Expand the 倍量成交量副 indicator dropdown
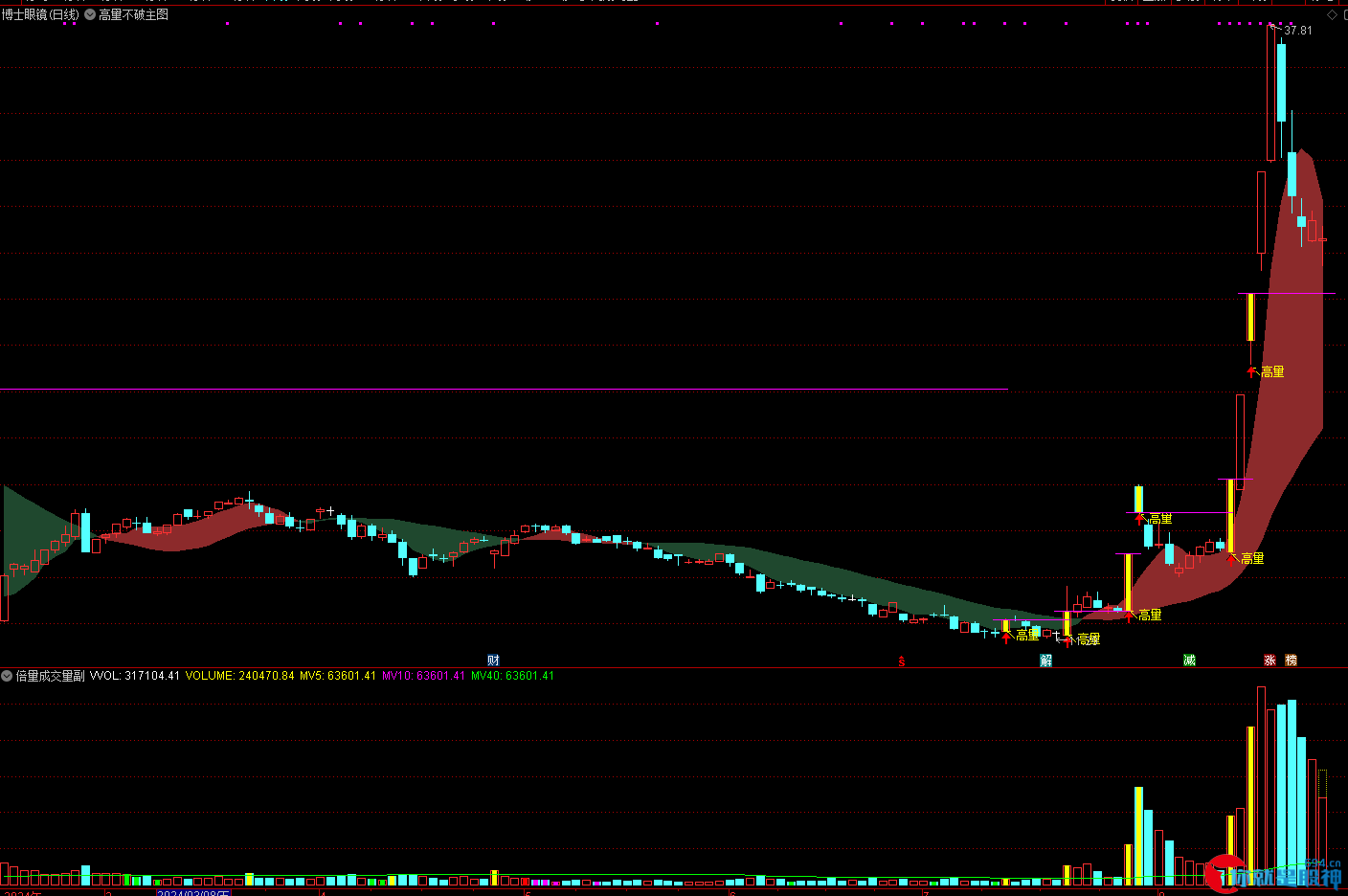 coord(7,676)
